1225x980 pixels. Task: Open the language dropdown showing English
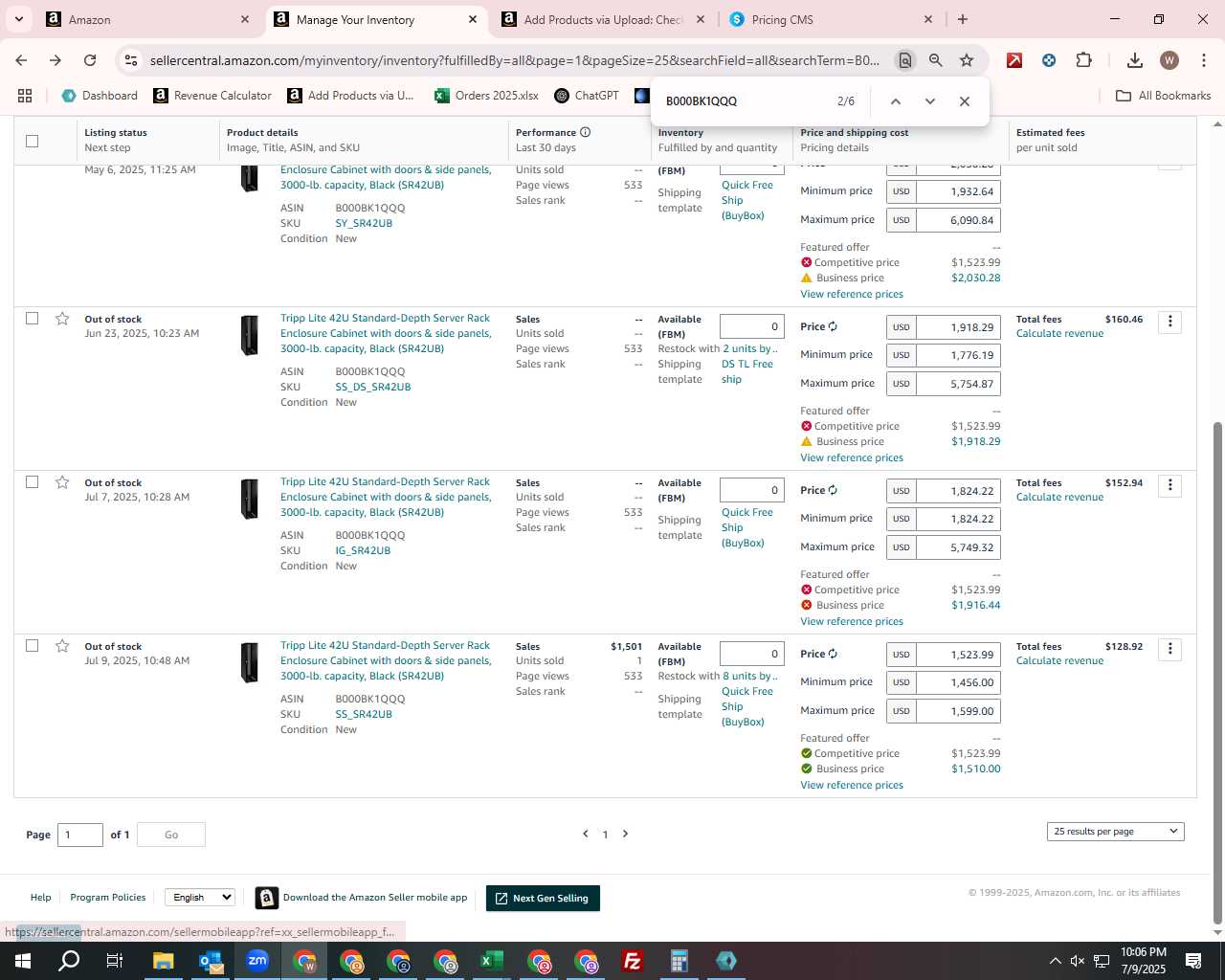200,897
